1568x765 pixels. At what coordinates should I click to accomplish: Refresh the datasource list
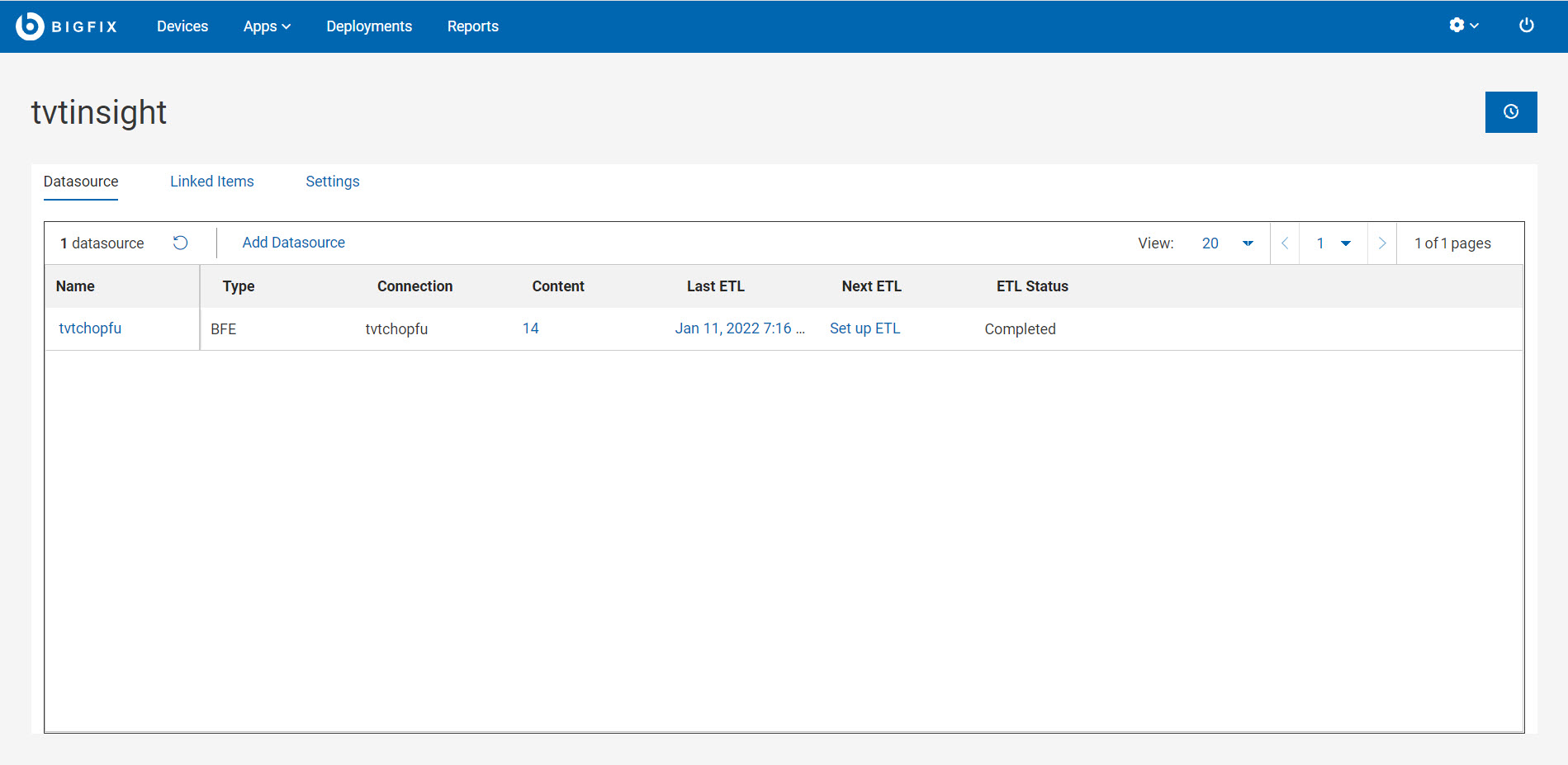180,243
